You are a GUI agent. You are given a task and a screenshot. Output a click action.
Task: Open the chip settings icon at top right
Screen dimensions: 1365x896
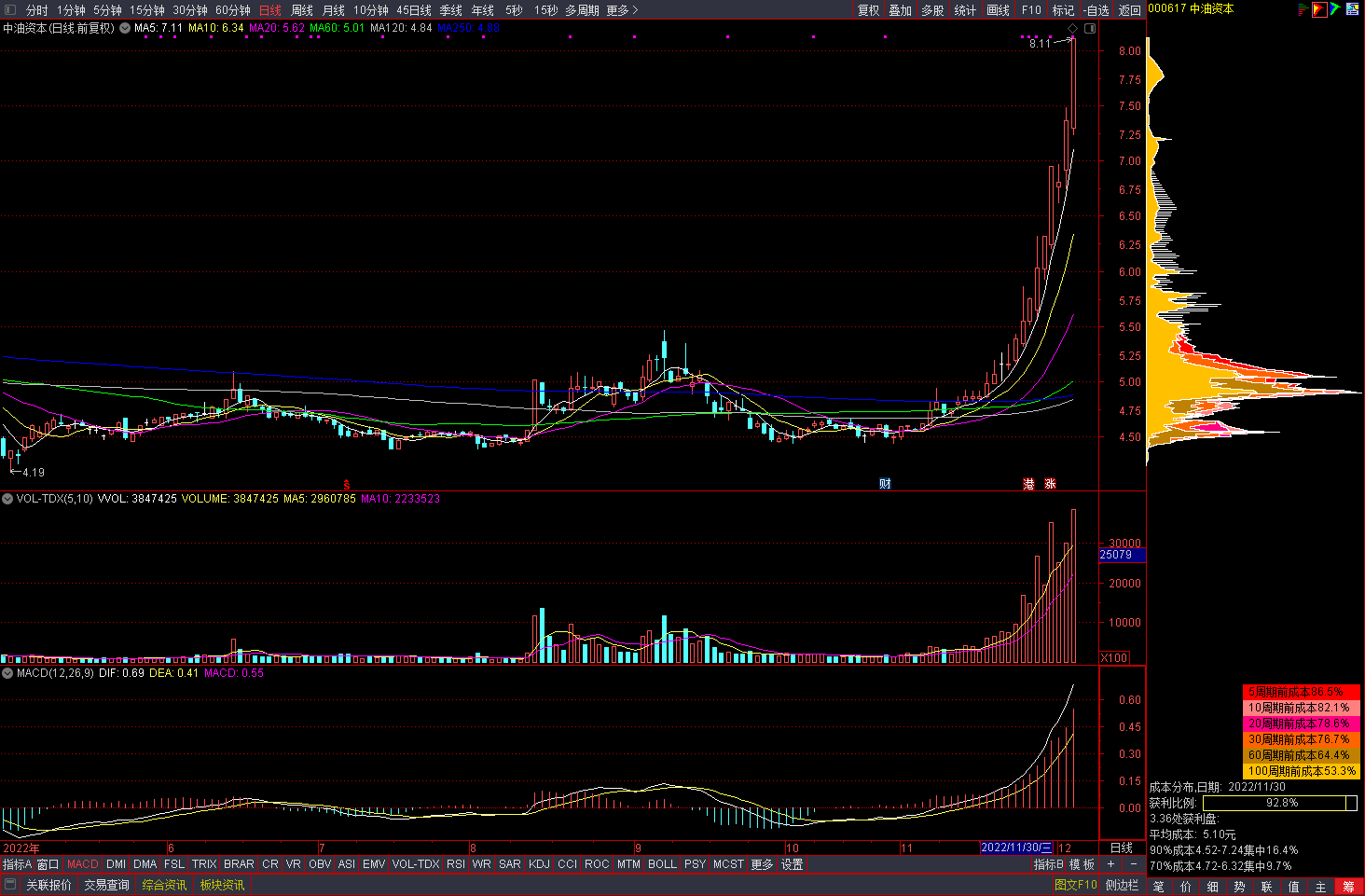pos(1352,9)
